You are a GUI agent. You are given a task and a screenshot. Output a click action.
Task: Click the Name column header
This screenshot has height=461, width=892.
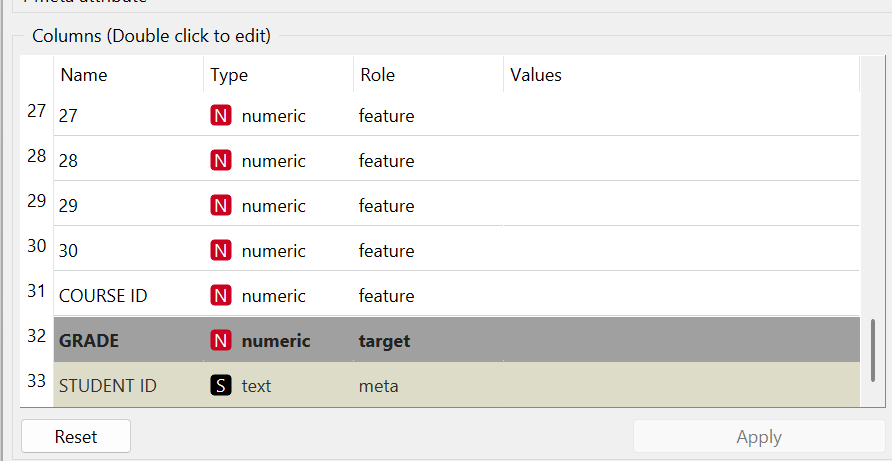(x=129, y=75)
